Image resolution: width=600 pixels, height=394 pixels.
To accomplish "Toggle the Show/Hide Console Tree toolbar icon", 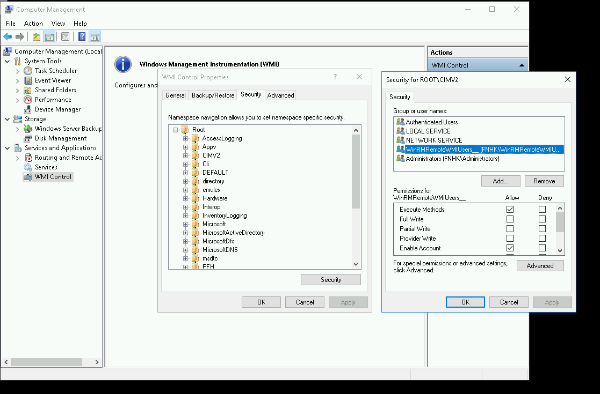I will point(49,37).
